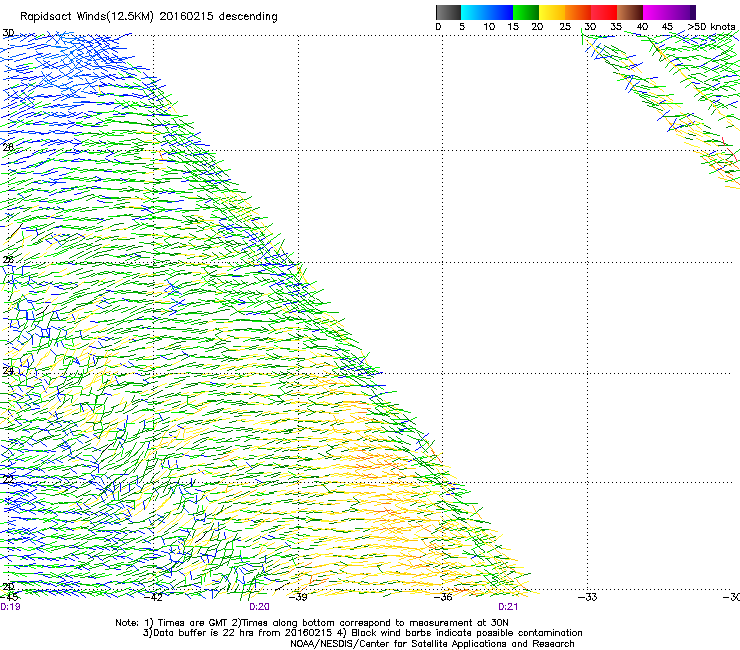The height and width of the screenshot is (650, 740).
Task: Click the latitude label '30' on left axis
Action: (8, 33)
